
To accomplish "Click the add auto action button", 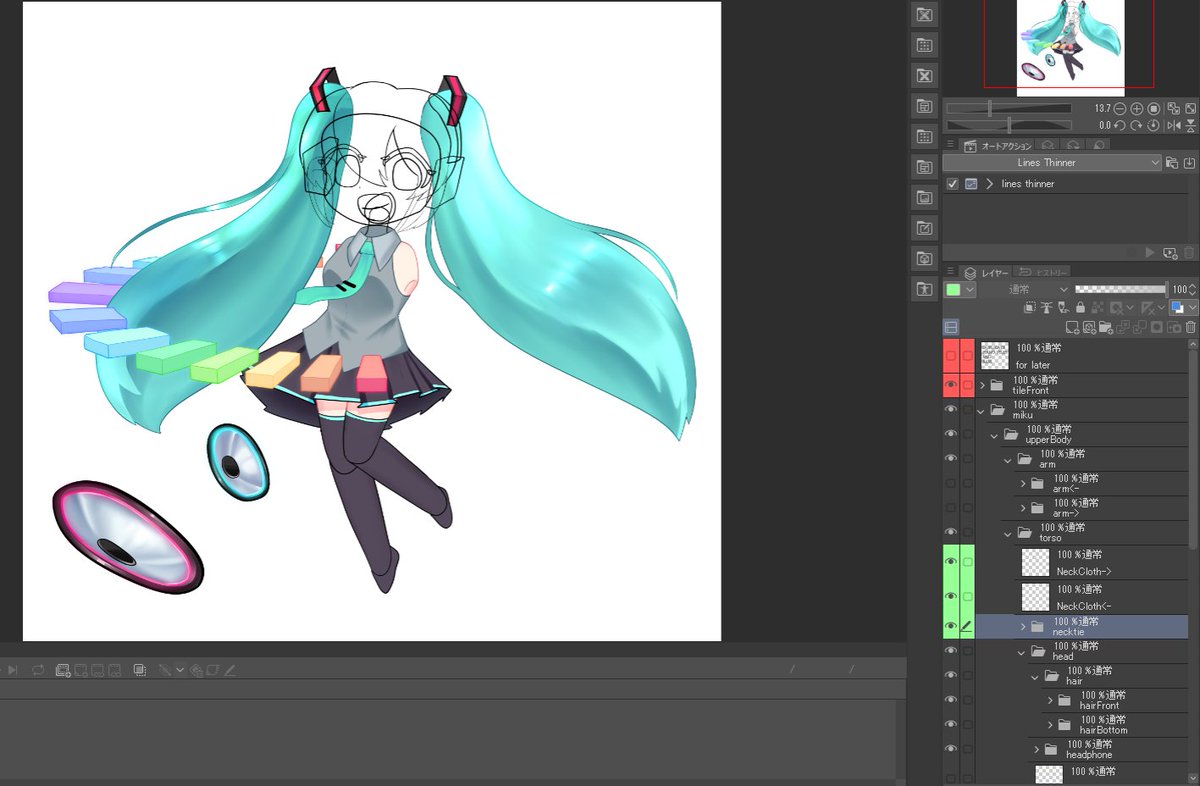I will (1170, 253).
